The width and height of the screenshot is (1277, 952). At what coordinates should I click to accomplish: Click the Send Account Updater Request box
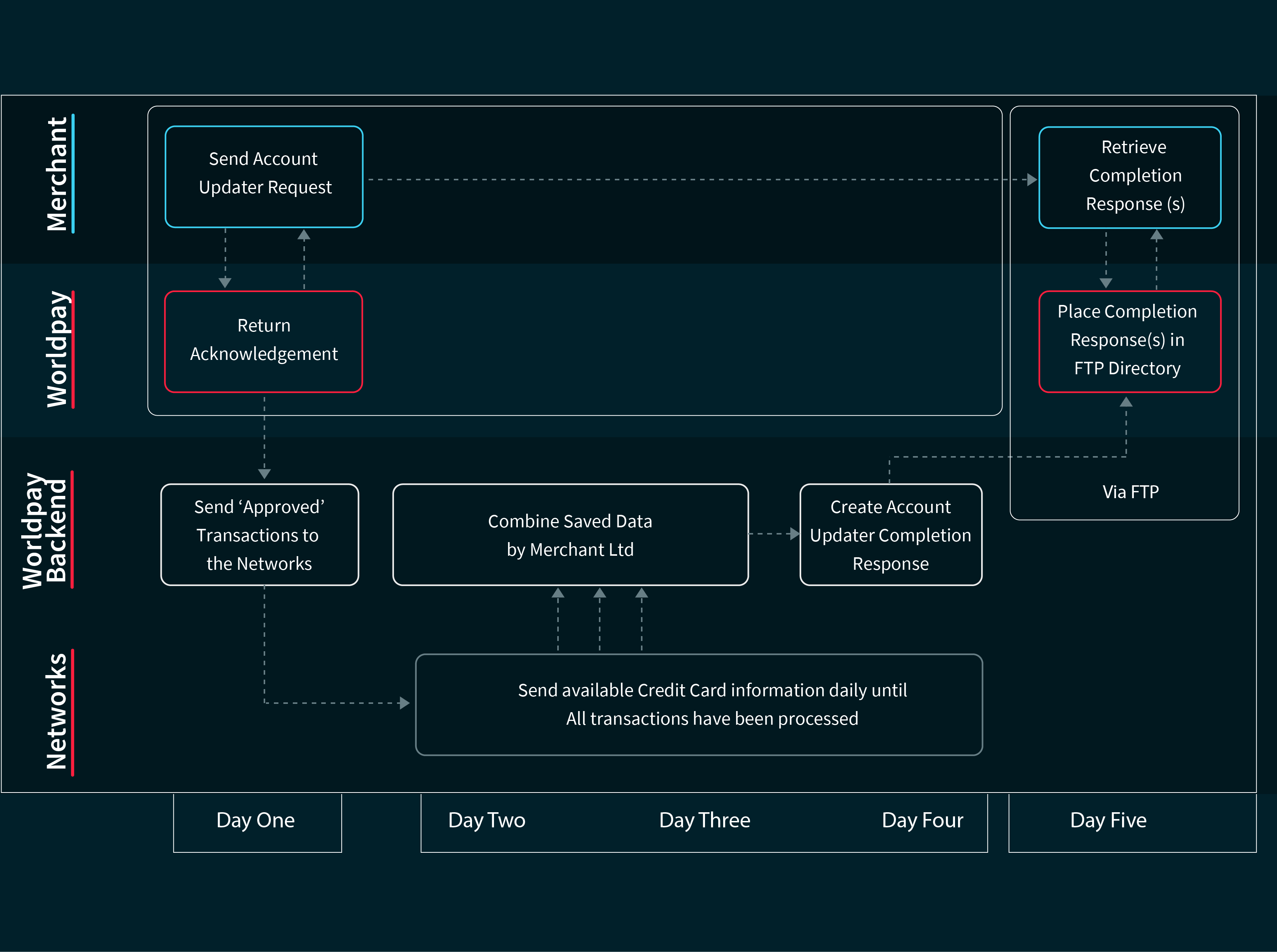264,176
